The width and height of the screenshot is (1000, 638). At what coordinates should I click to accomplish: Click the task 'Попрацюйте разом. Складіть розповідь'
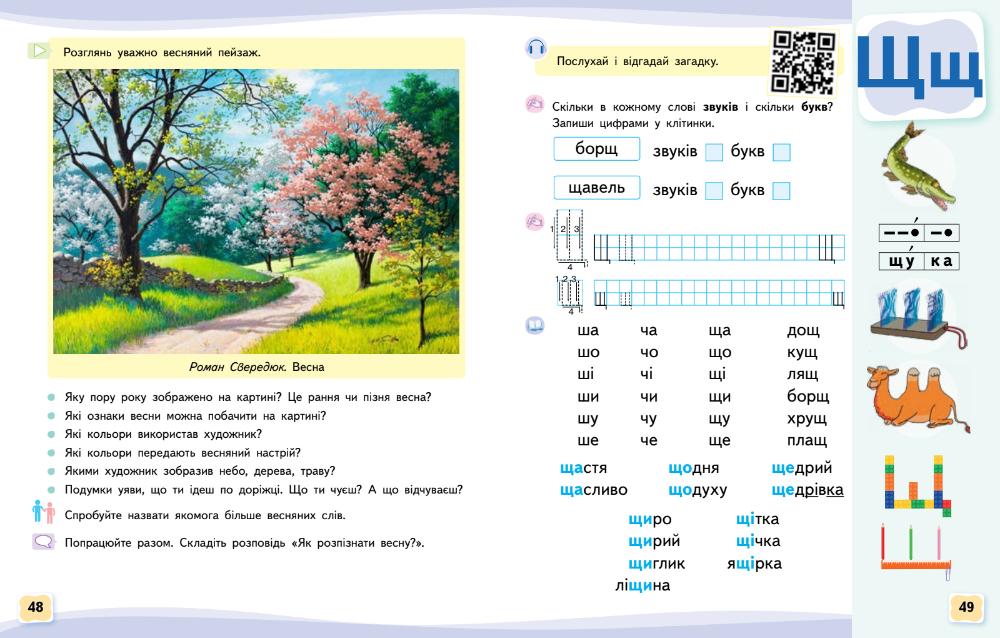(244, 543)
